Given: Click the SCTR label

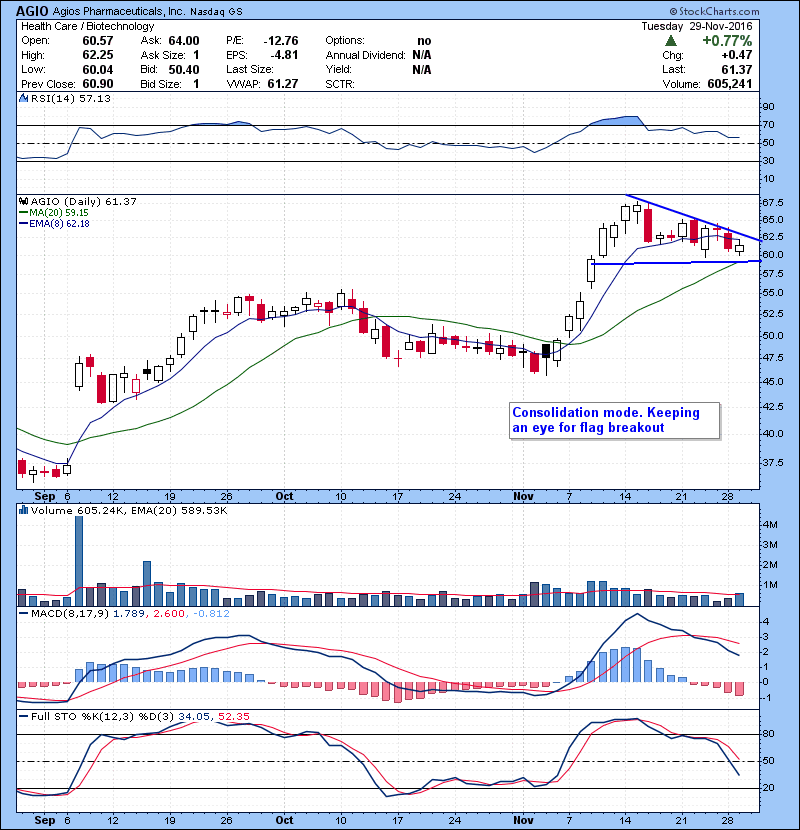Looking at the screenshot, I should [340, 84].
